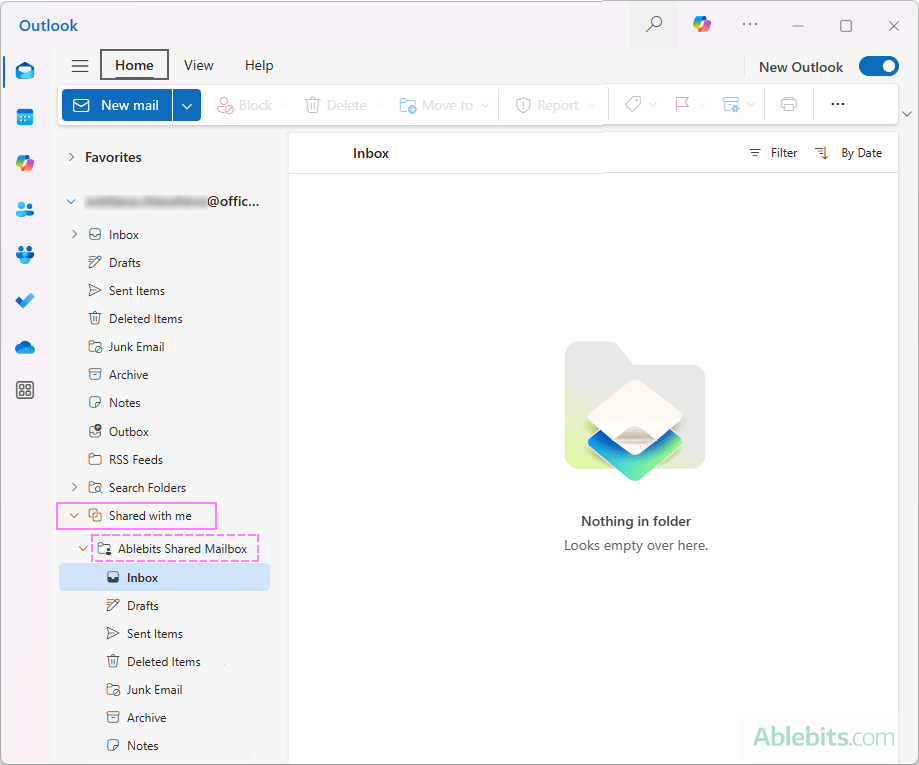The image size is (919, 765).
Task: Click the sort direction arrow icon
Action: pyautogui.click(x=822, y=153)
